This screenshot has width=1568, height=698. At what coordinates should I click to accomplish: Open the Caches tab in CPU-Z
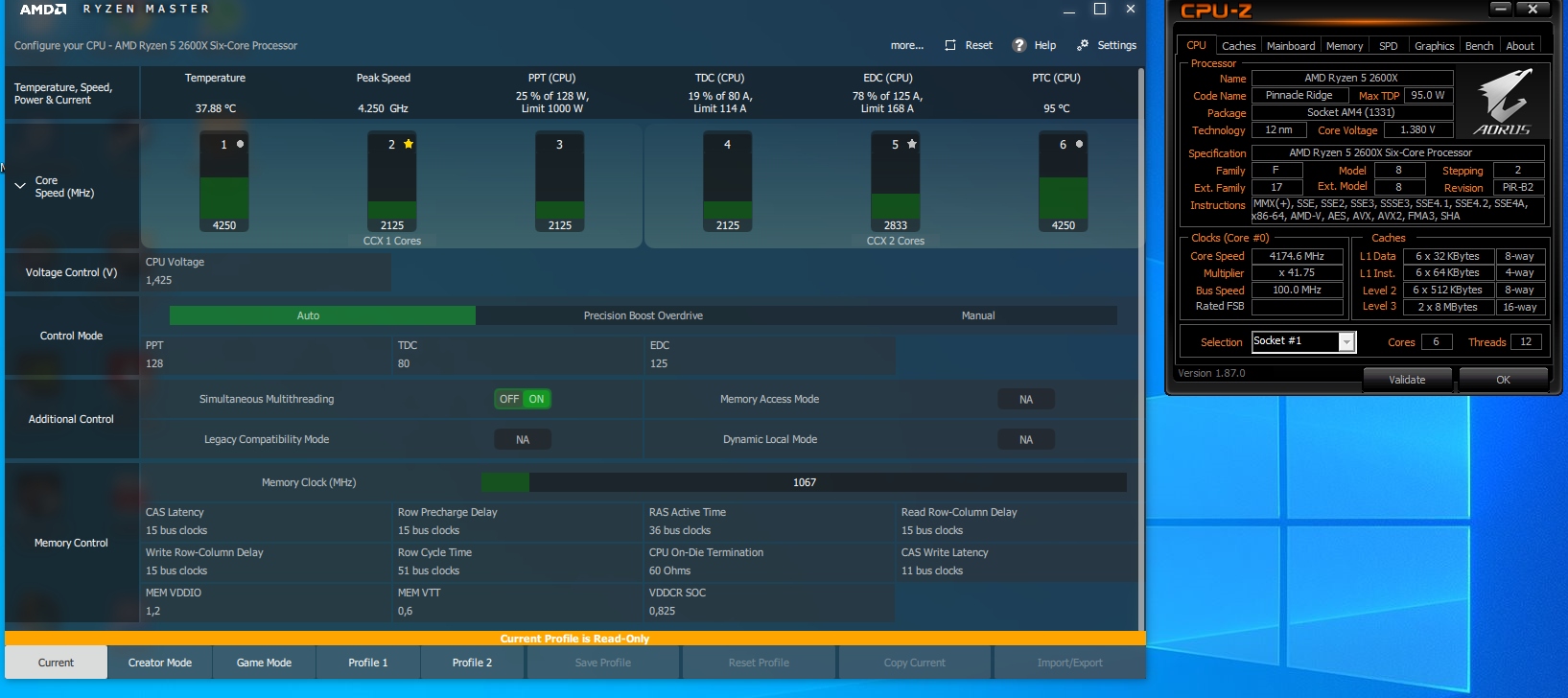1238,46
